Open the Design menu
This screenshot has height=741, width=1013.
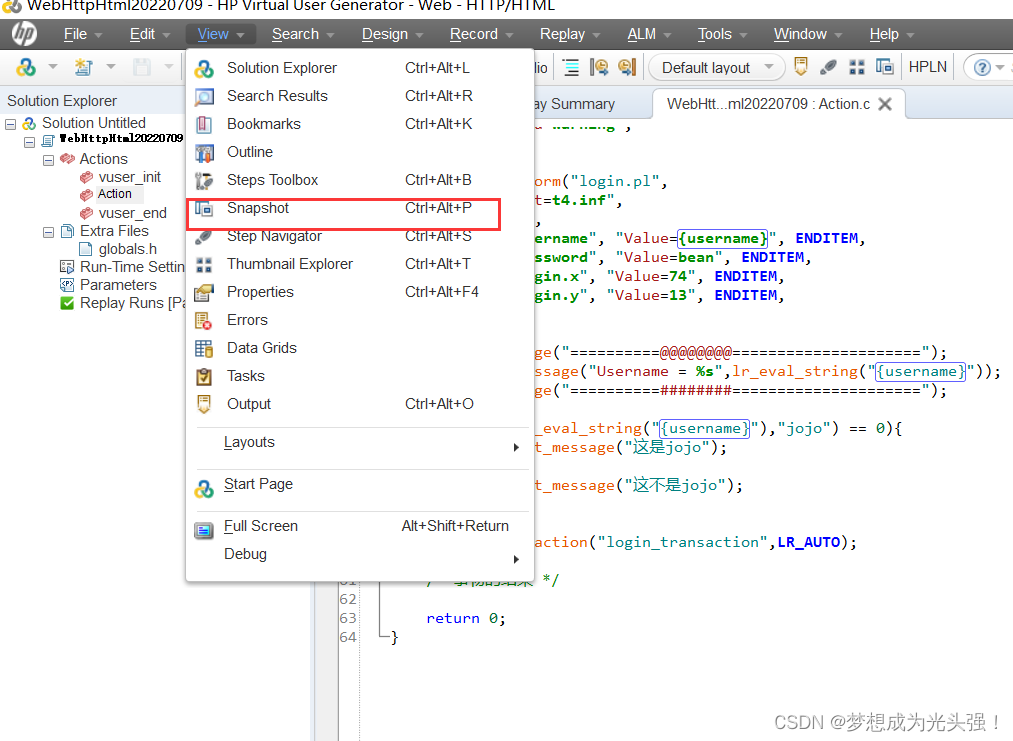[x=392, y=34]
